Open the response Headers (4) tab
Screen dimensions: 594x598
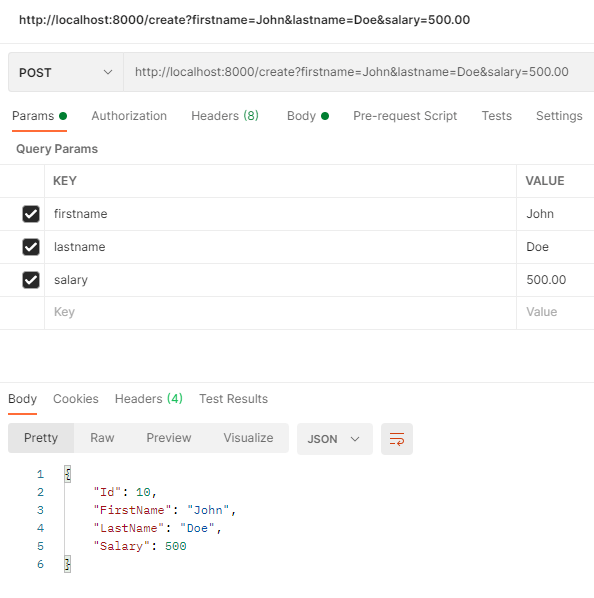[x=149, y=399]
